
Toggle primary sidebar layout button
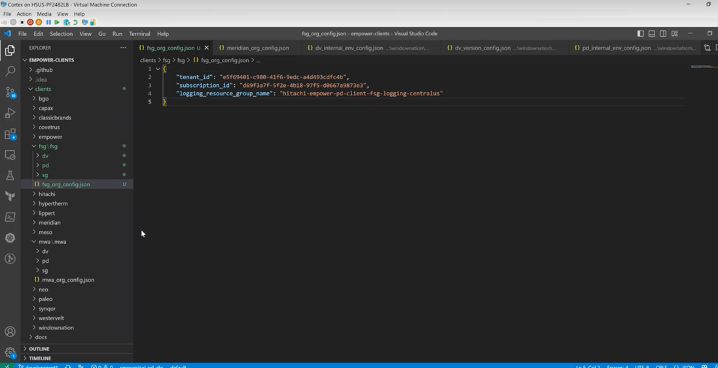[640, 33]
